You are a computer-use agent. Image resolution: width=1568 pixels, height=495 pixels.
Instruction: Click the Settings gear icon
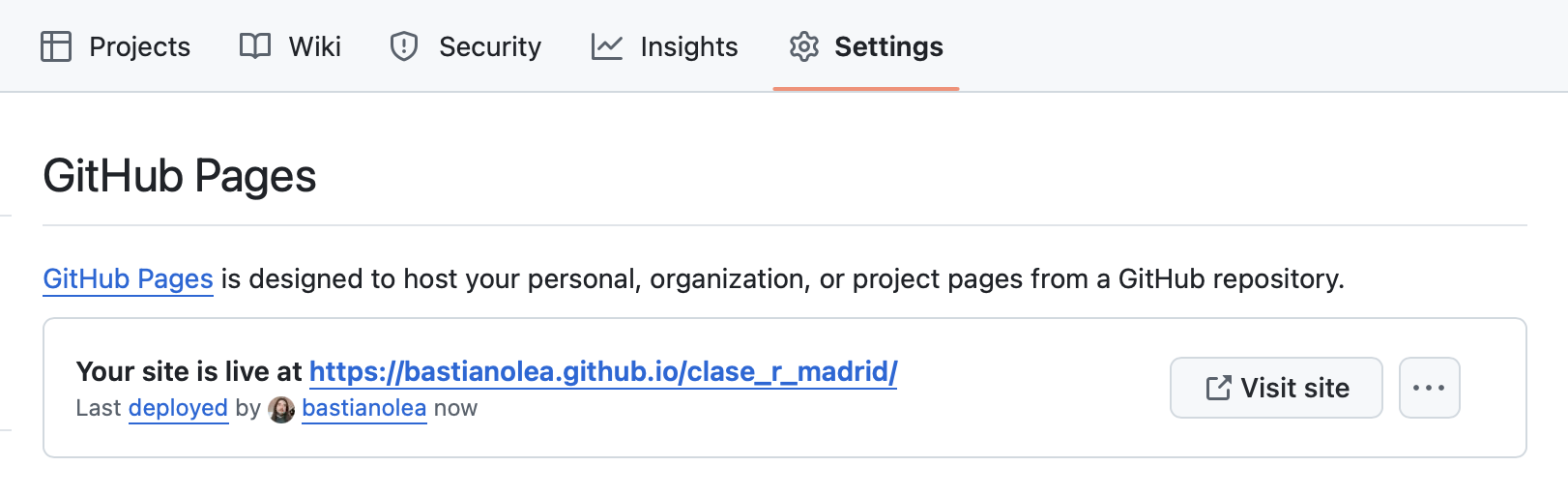click(804, 46)
